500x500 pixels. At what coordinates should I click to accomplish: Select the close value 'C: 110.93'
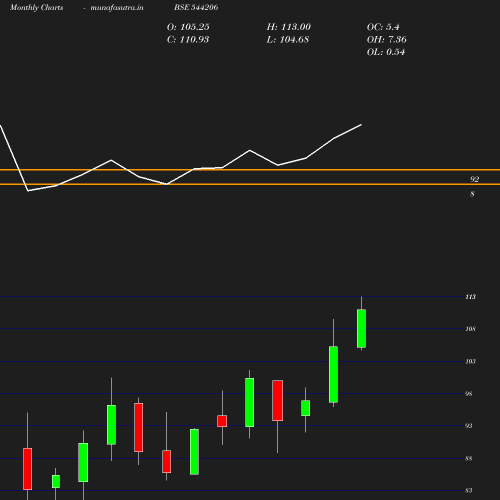tap(188, 40)
